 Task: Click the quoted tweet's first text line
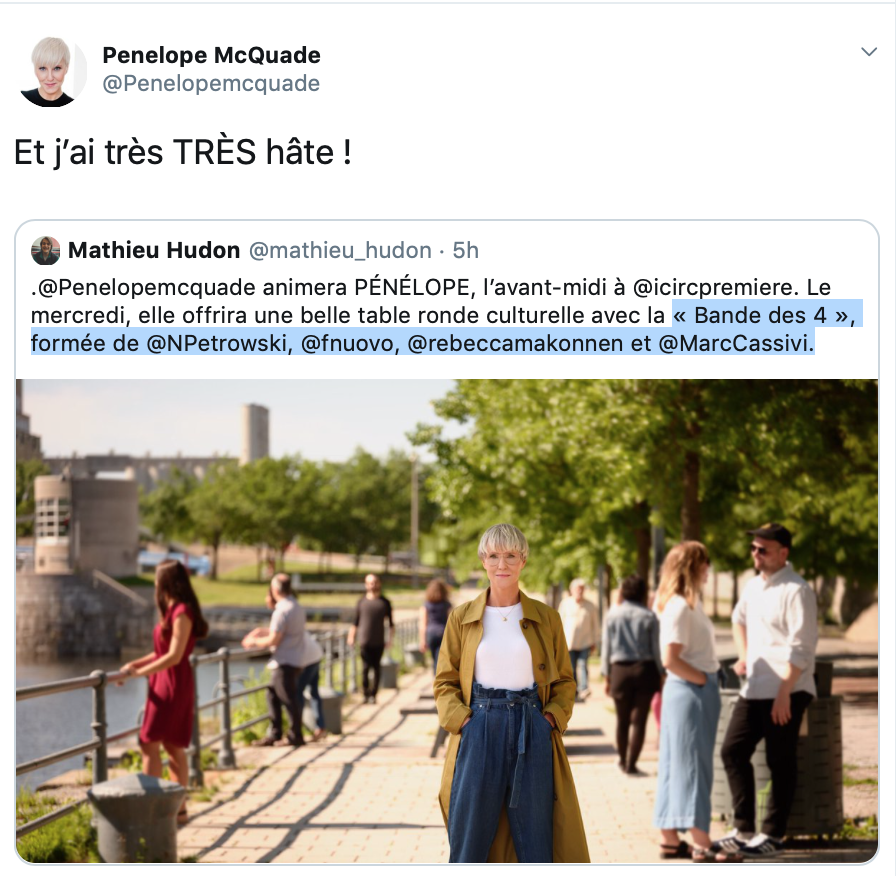431,287
